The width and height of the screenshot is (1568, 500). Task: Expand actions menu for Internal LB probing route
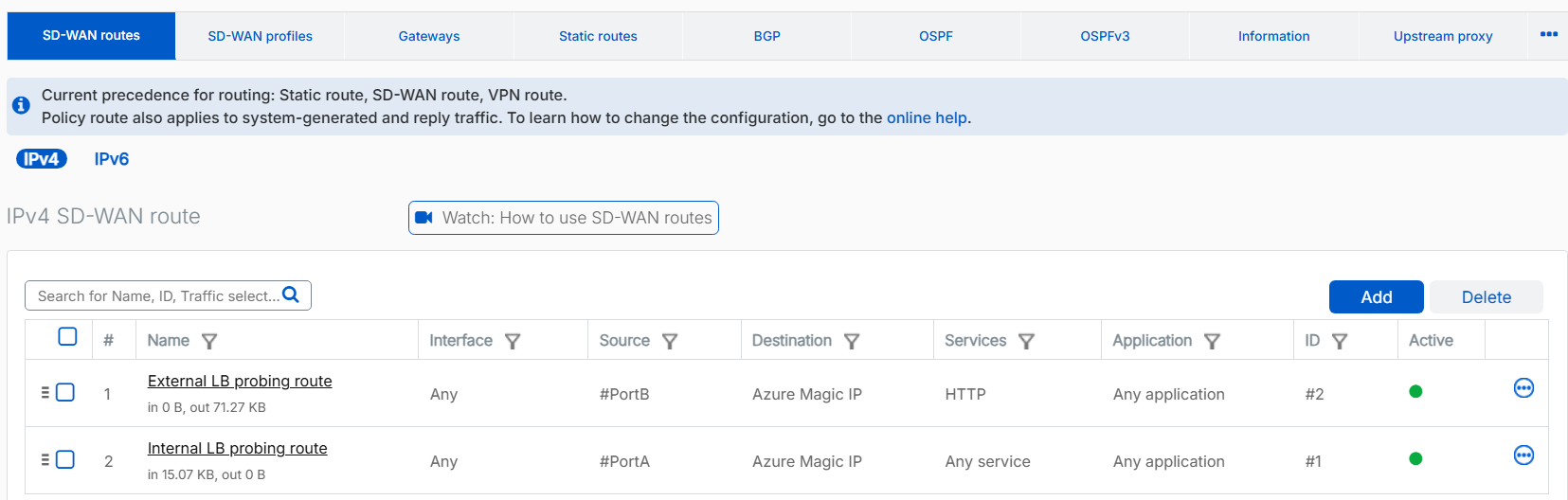[1523, 455]
